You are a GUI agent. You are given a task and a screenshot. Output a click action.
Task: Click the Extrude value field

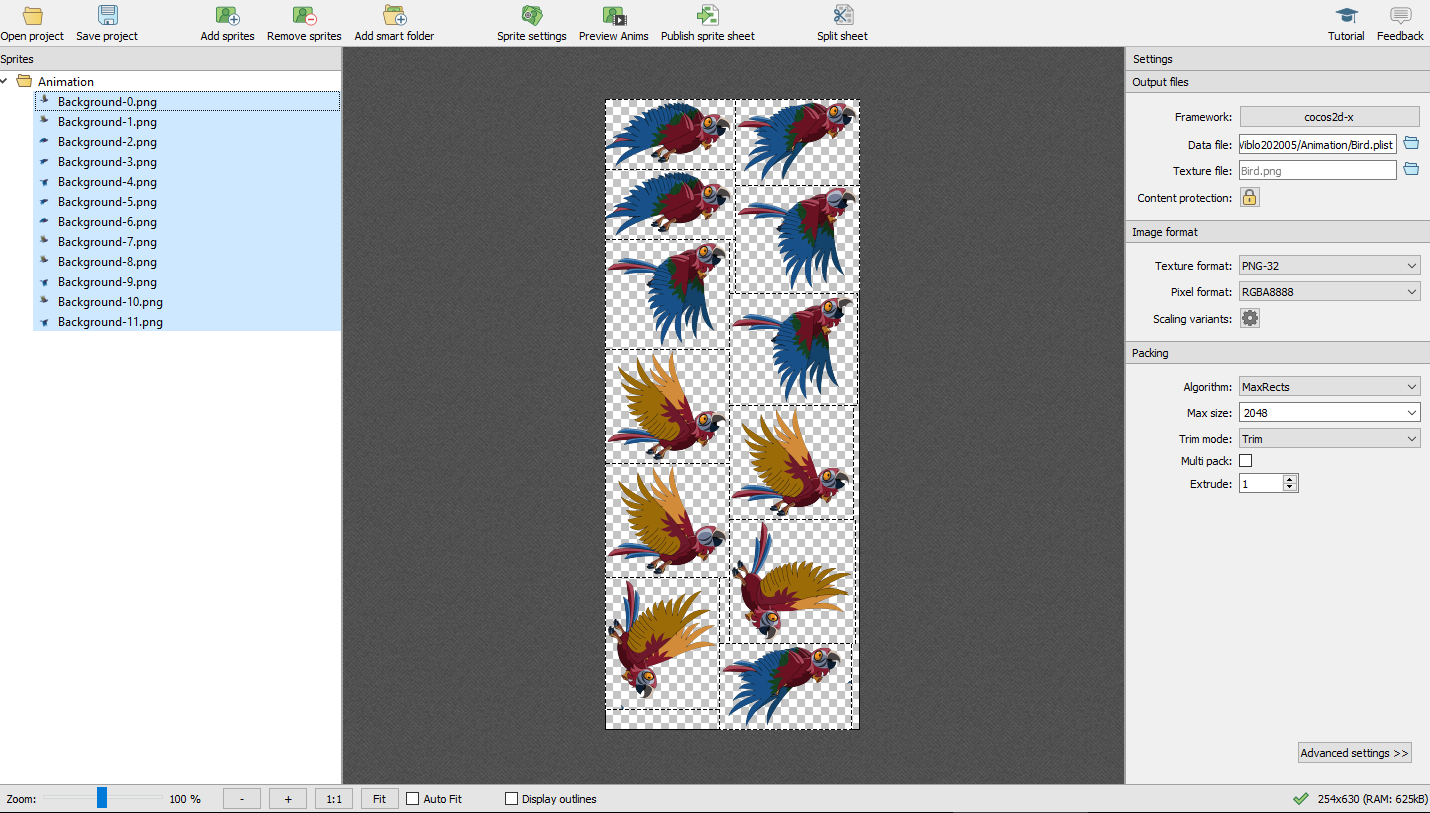point(1261,484)
